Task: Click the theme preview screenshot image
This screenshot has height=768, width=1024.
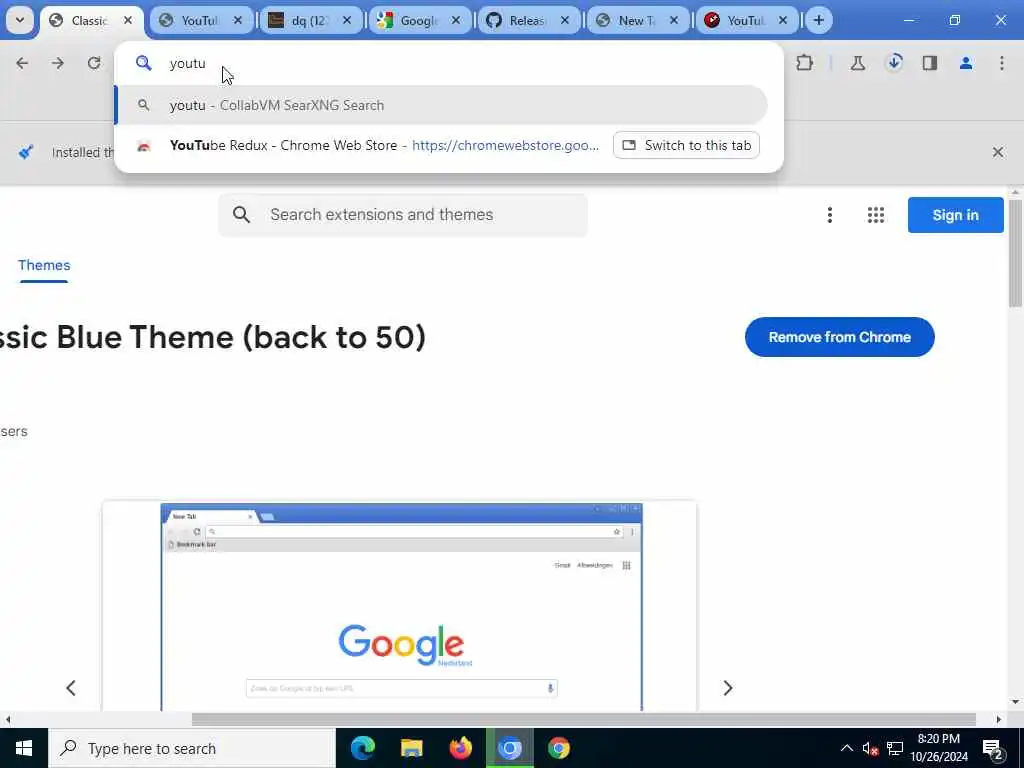Action: [x=400, y=606]
